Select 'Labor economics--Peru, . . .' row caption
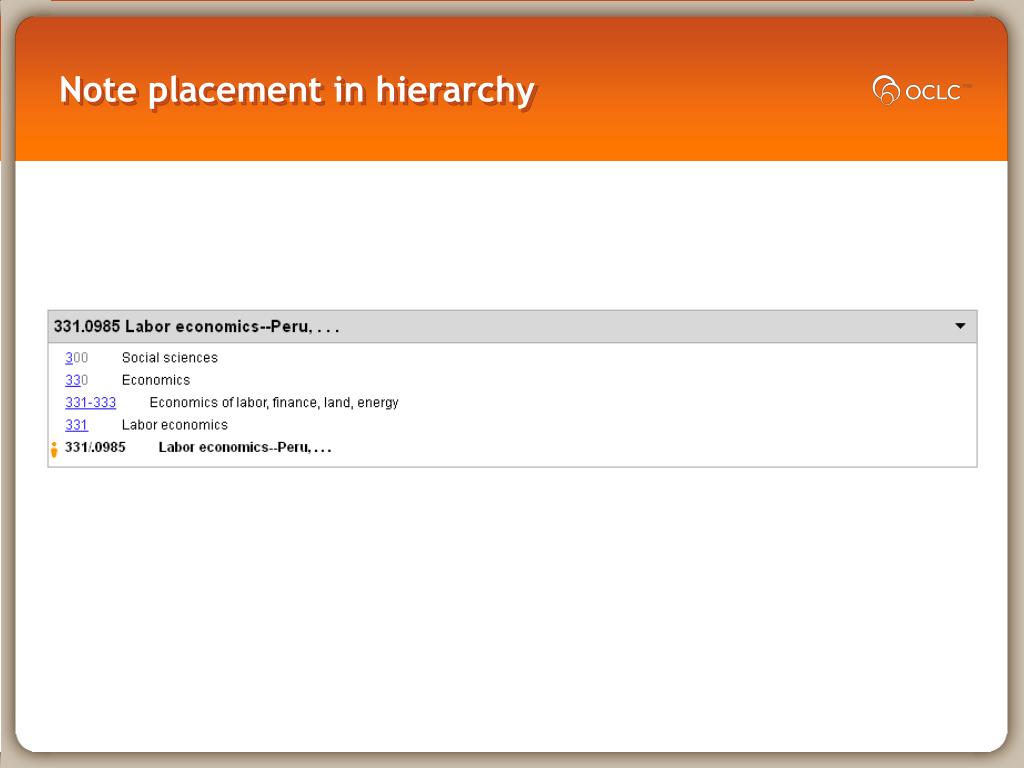Image resolution: width=1024 pixels, height=768 pixels. [x=245, y=447]
